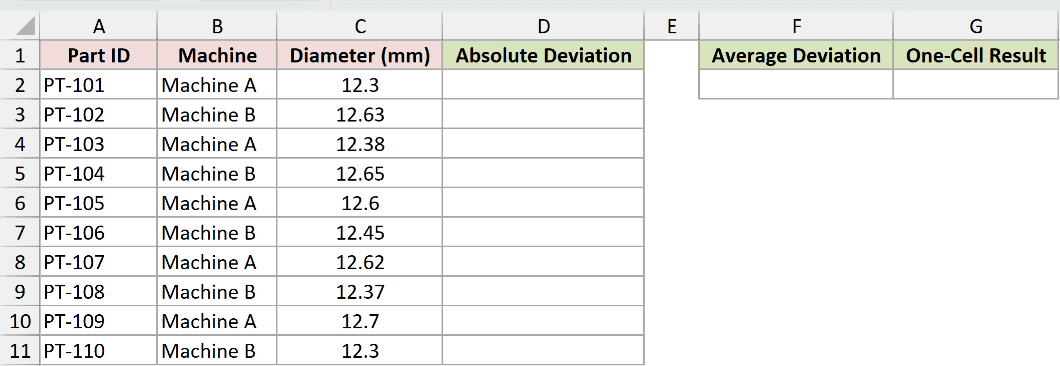Select cell containing PT-108
1060x366 pixels.
tap(99, 292)
